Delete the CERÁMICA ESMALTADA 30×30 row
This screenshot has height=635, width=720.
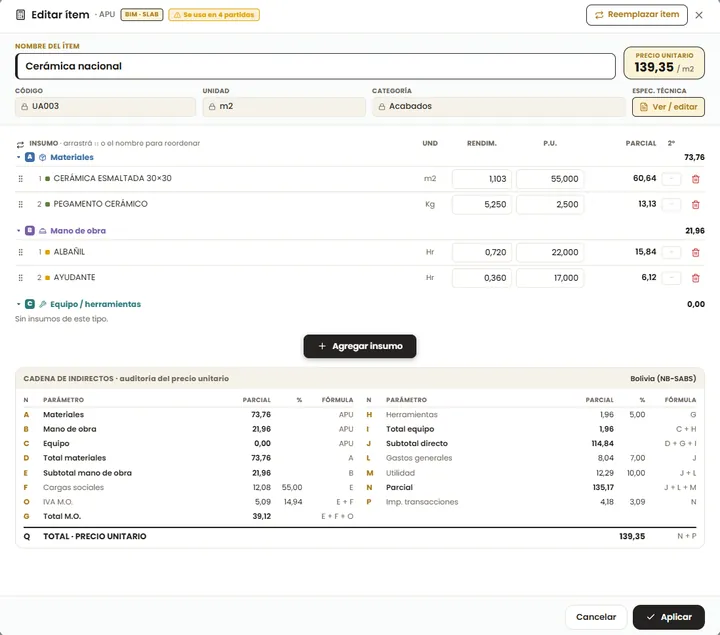695,179
